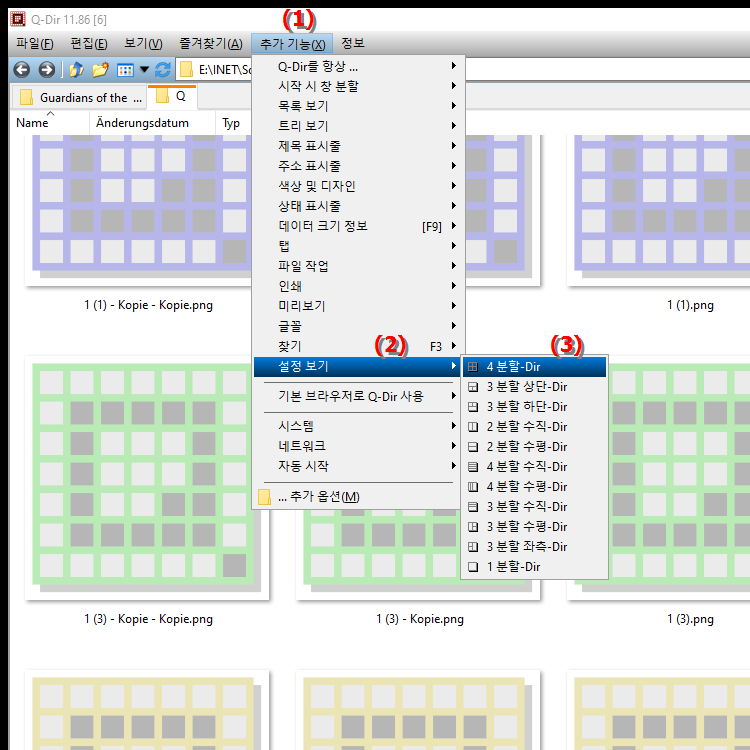
Task: Open the 즐겨찾기(A) menu
Action: tap(210, 44)
